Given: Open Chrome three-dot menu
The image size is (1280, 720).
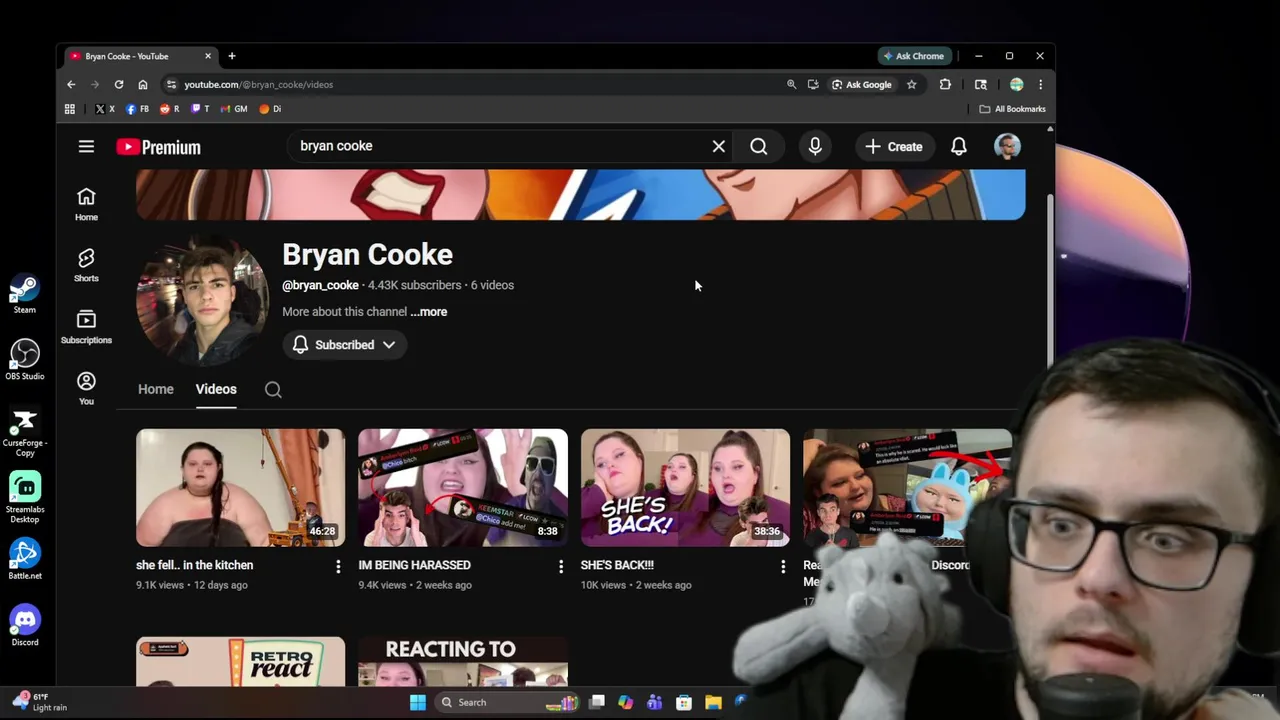Looking at the screenshot, I should (1040, 85).
